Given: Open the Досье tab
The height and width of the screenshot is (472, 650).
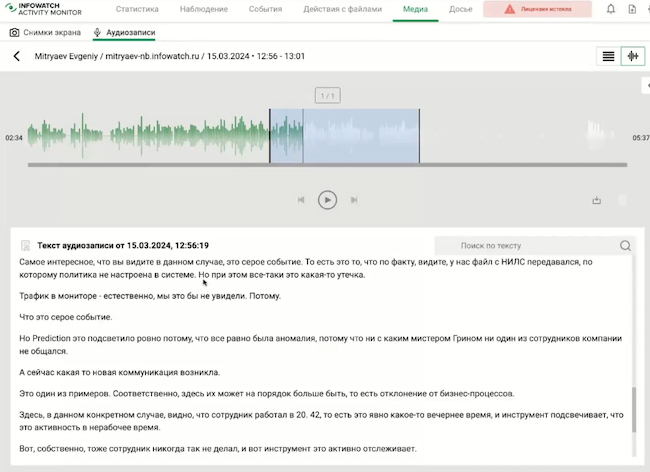Looking at the screenshot, I should 461,9.
